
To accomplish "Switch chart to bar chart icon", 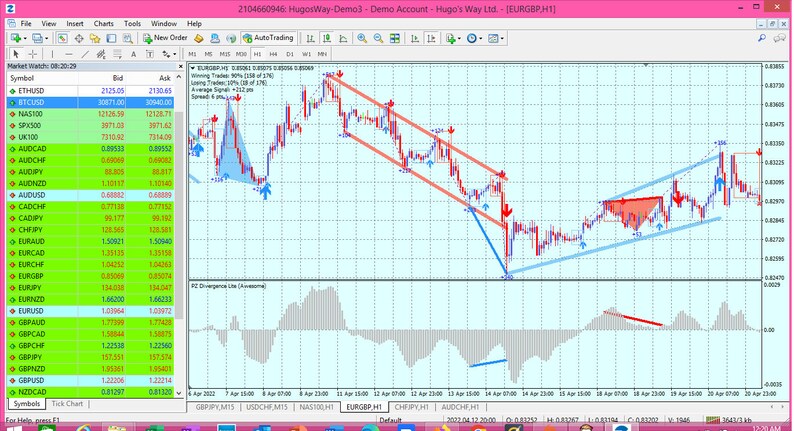I will 310,38.
